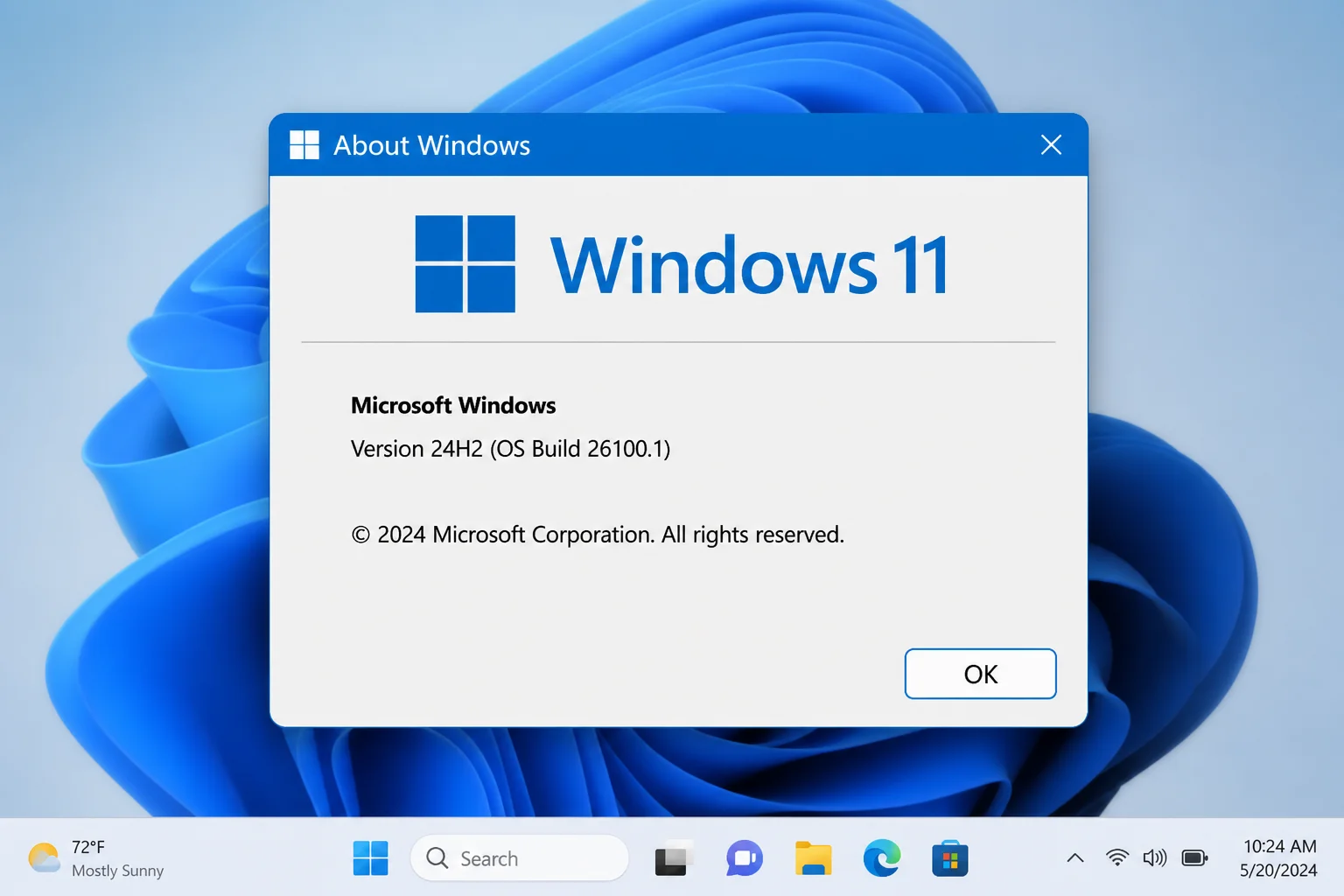Open the Start menu
This screenshot has width=1344, height=896.
coord(370,858)
